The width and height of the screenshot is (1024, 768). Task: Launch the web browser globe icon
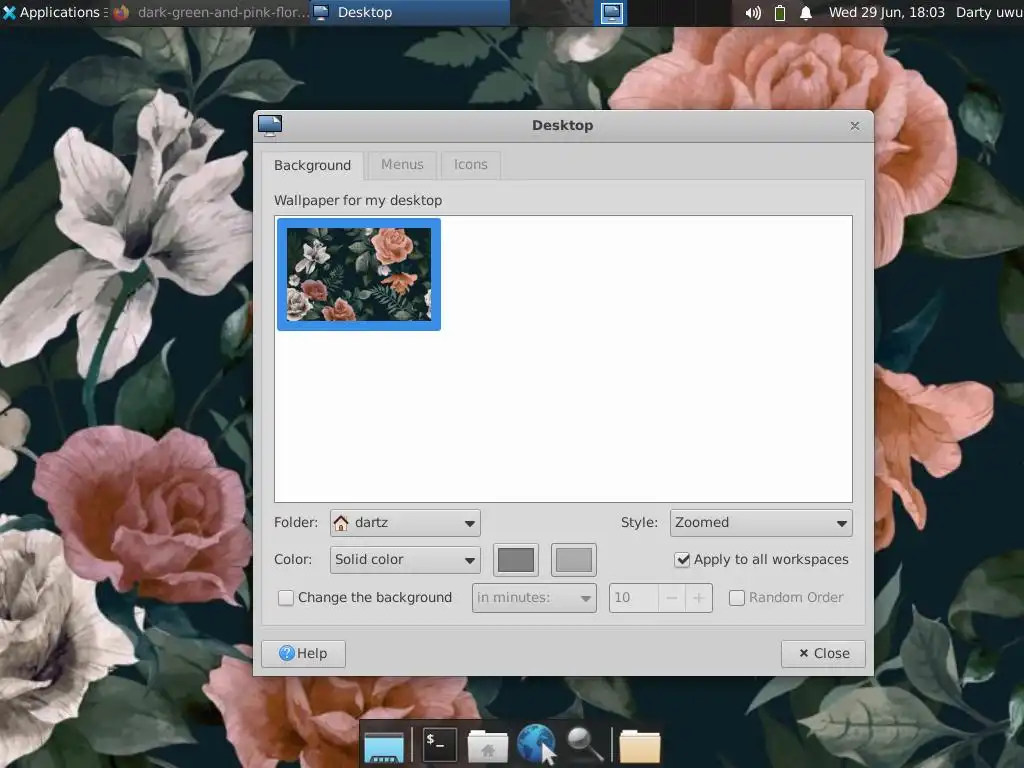point(536,744)
